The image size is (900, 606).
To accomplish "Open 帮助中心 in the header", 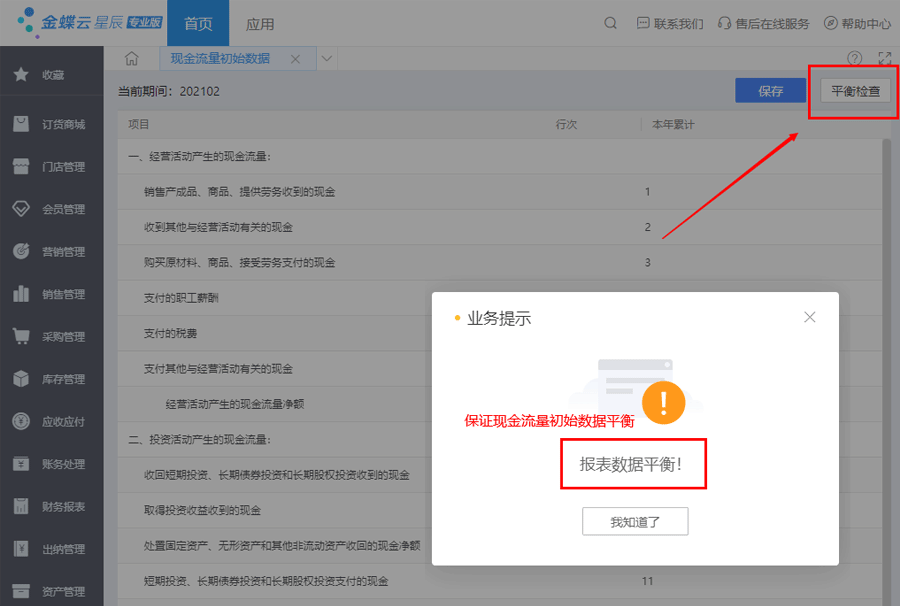I will pos(858,24).
